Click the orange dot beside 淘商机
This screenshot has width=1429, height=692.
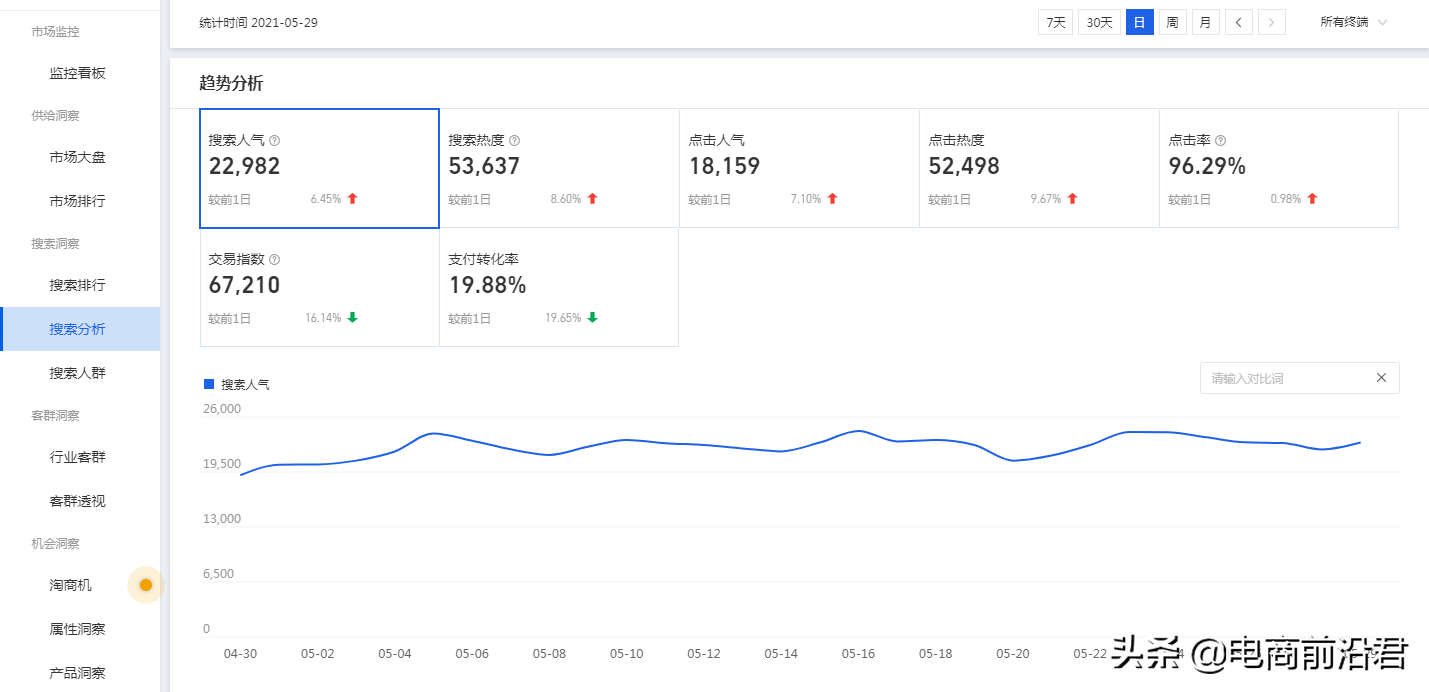[146, 585]
